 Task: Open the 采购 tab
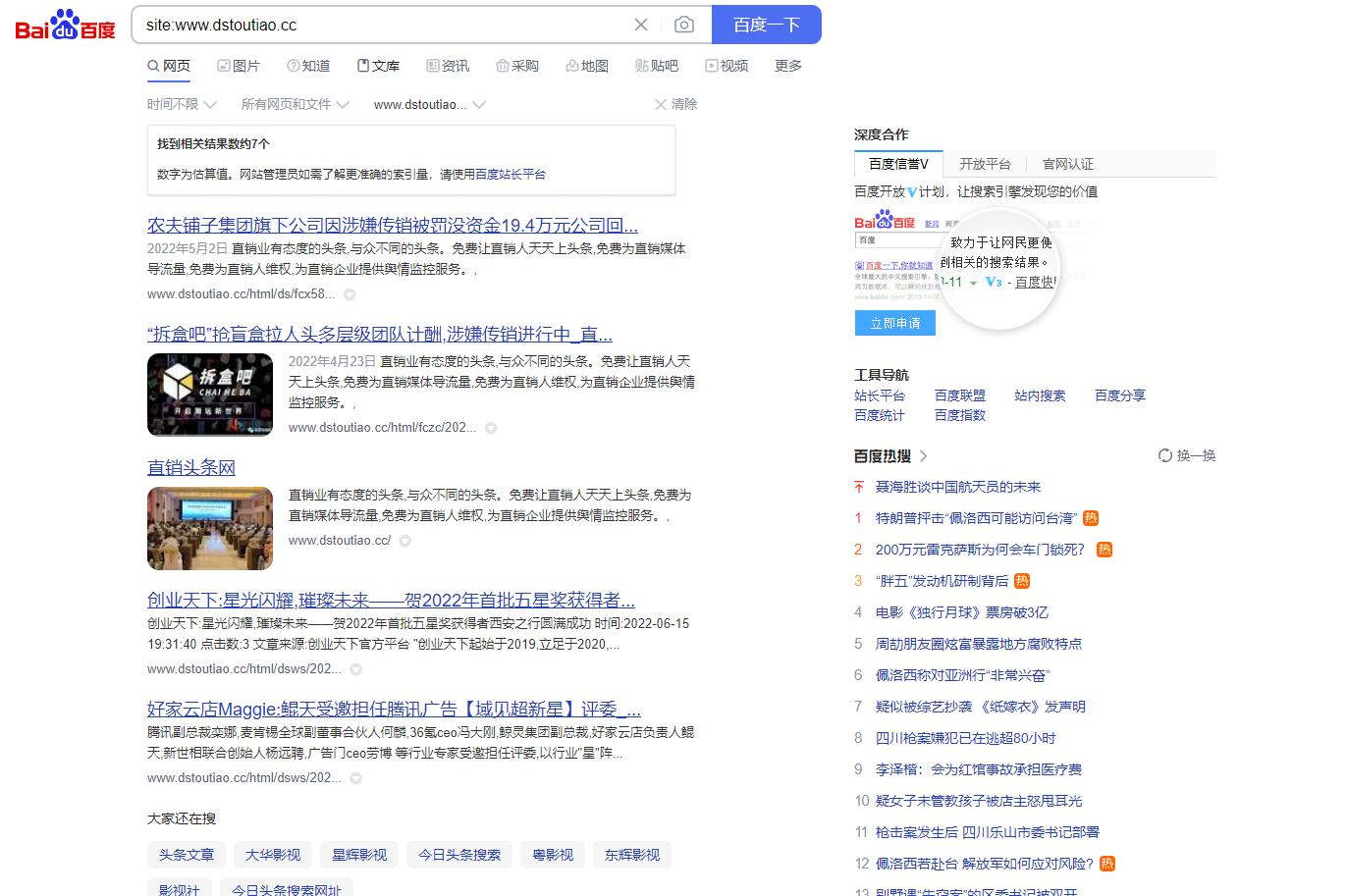tap(517, 66)
